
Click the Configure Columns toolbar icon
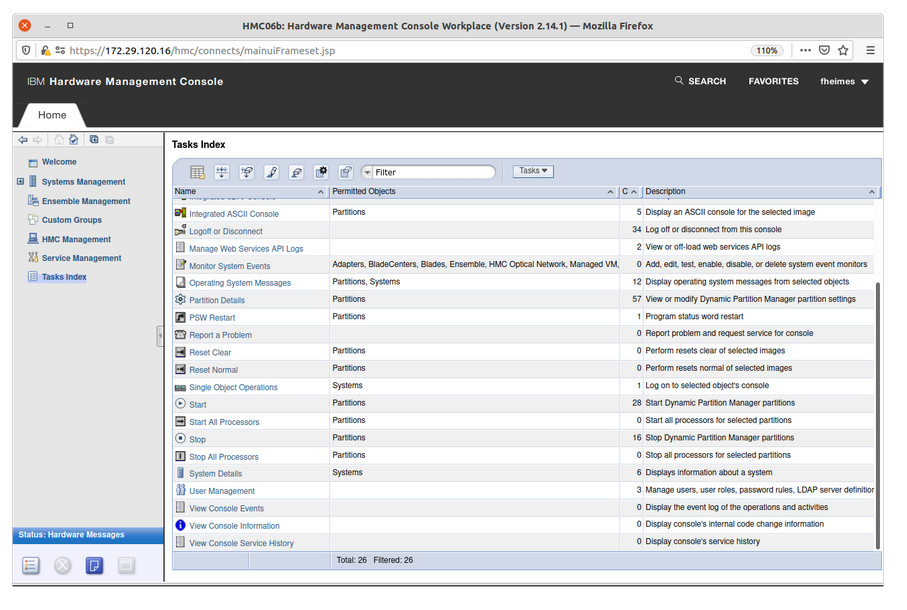click(320, 172)
